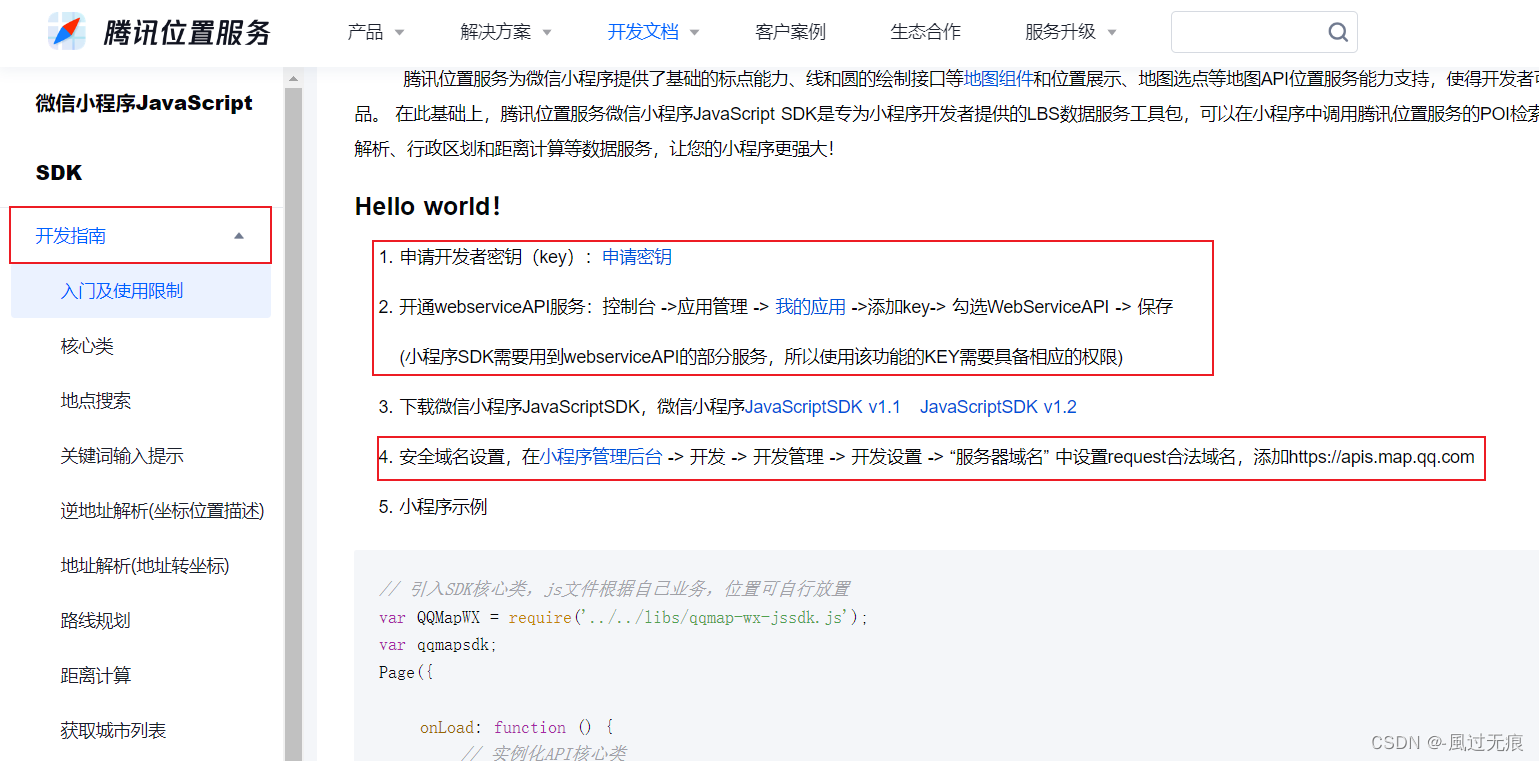Follow the 我的应用 link
Image resolution: width=1539 pixels, height=761 pixels.
click(811, 307)
